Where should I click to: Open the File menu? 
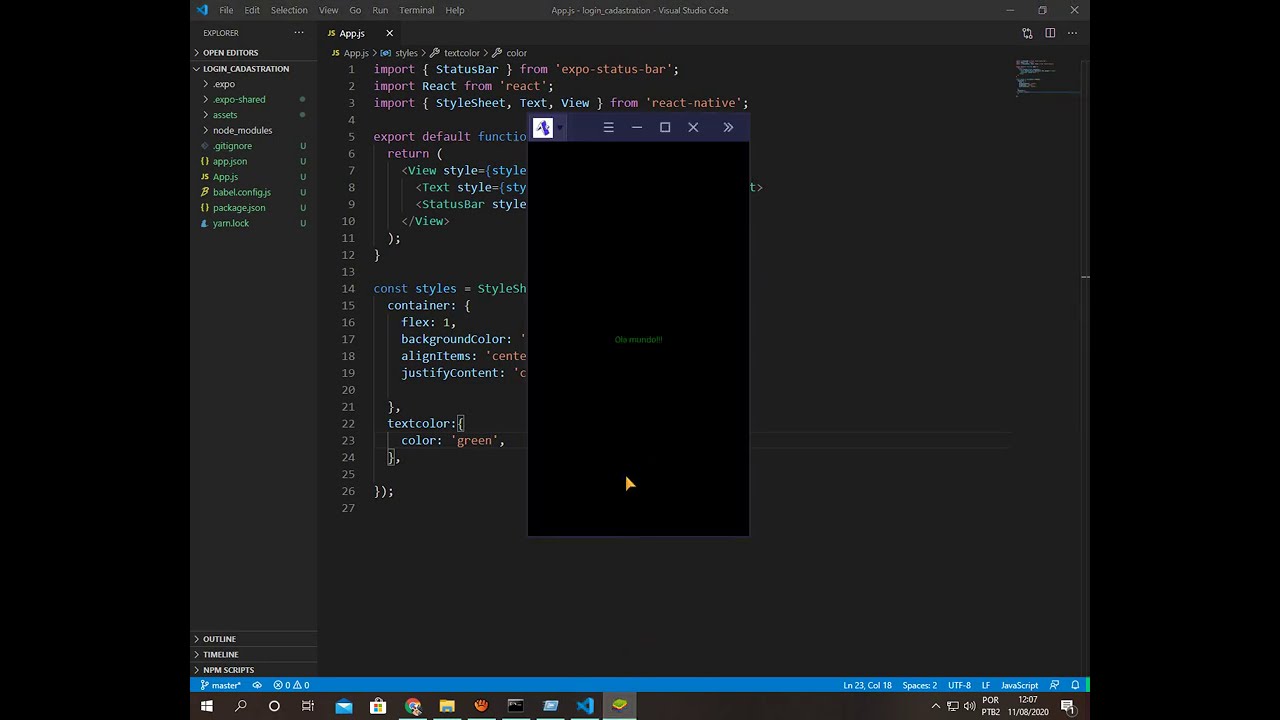(x=226, y=10)
